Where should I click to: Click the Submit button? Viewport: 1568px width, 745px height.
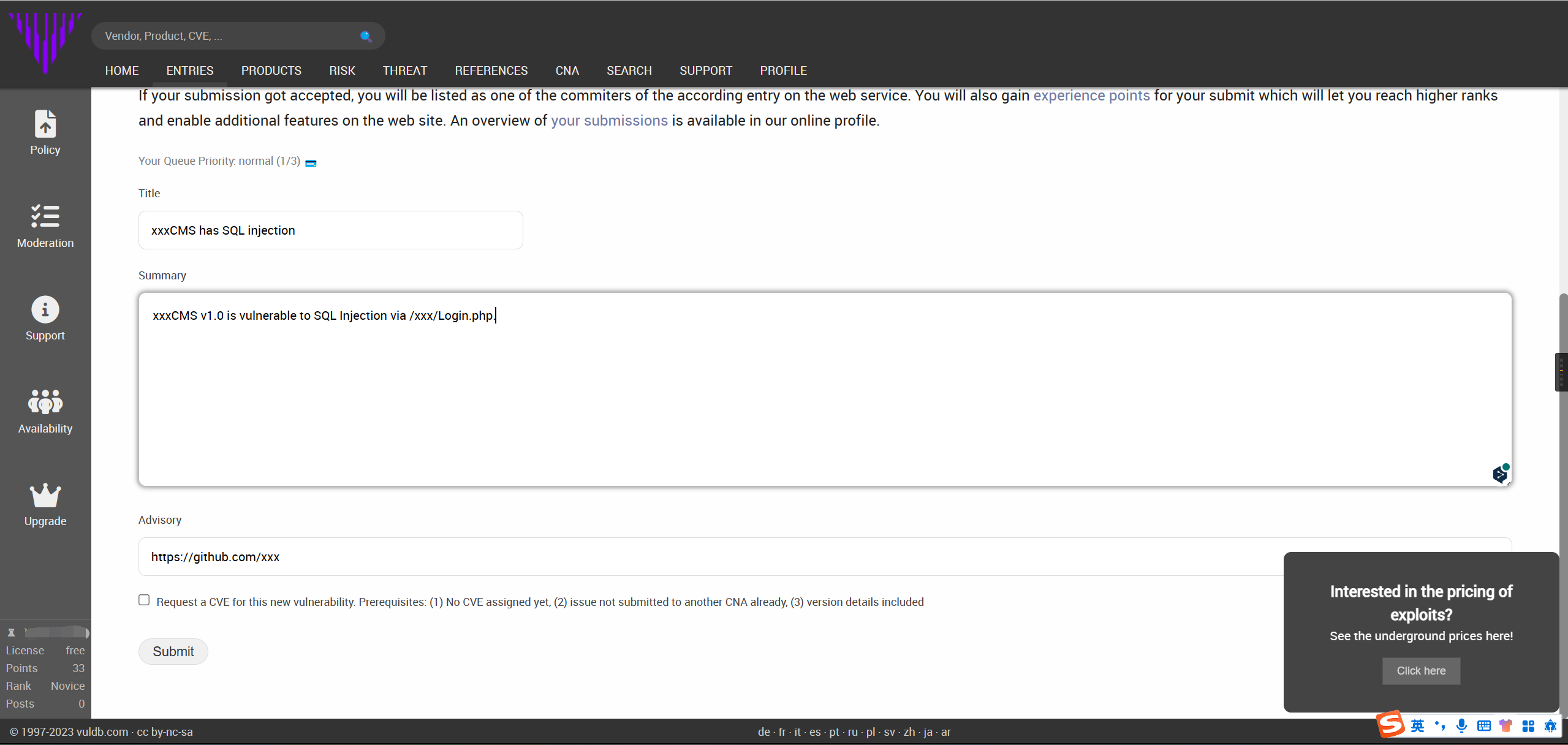(x=173, y=652)
